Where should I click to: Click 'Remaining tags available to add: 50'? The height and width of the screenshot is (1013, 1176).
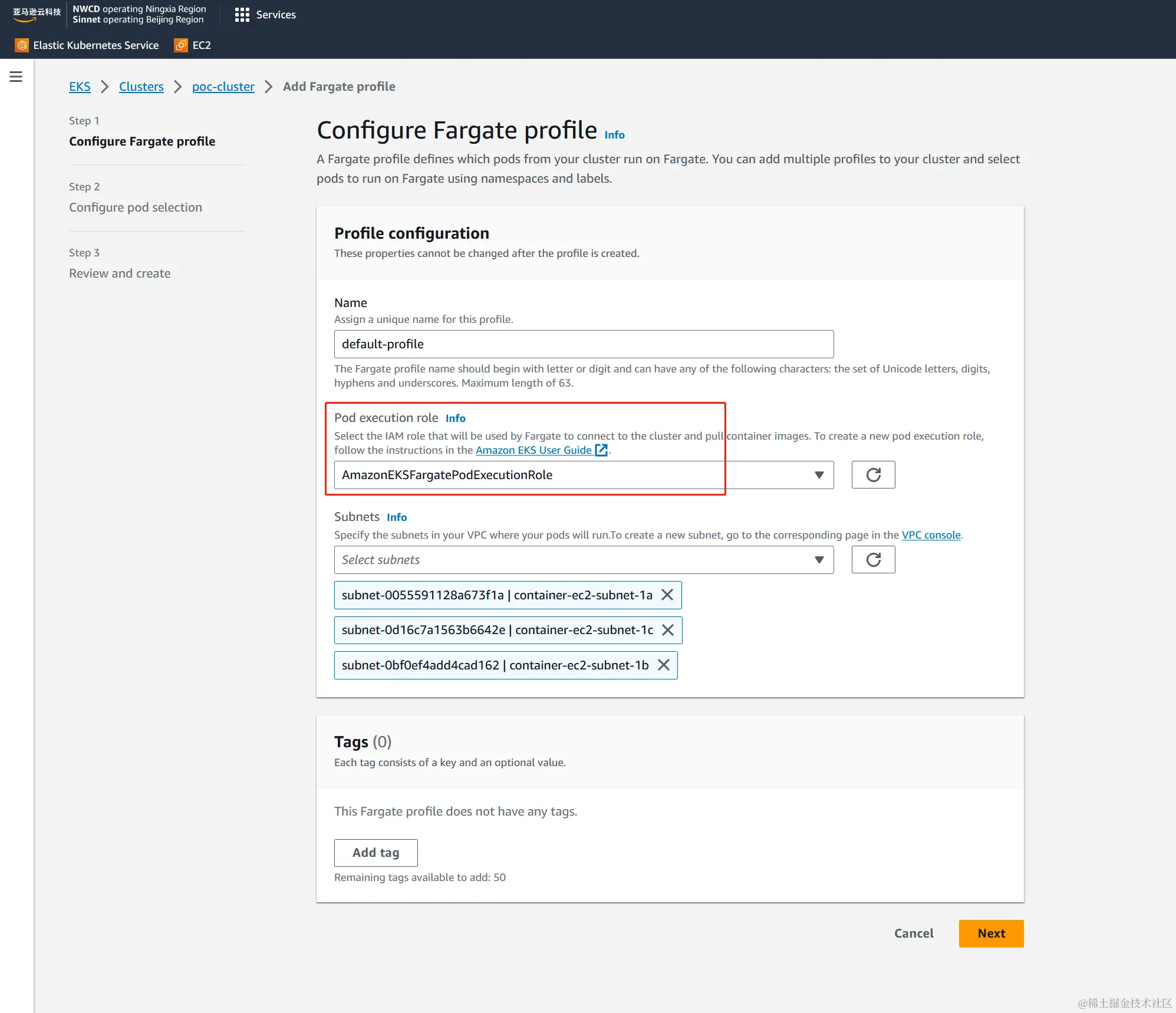pyautogui.click(x=420, y=877)
